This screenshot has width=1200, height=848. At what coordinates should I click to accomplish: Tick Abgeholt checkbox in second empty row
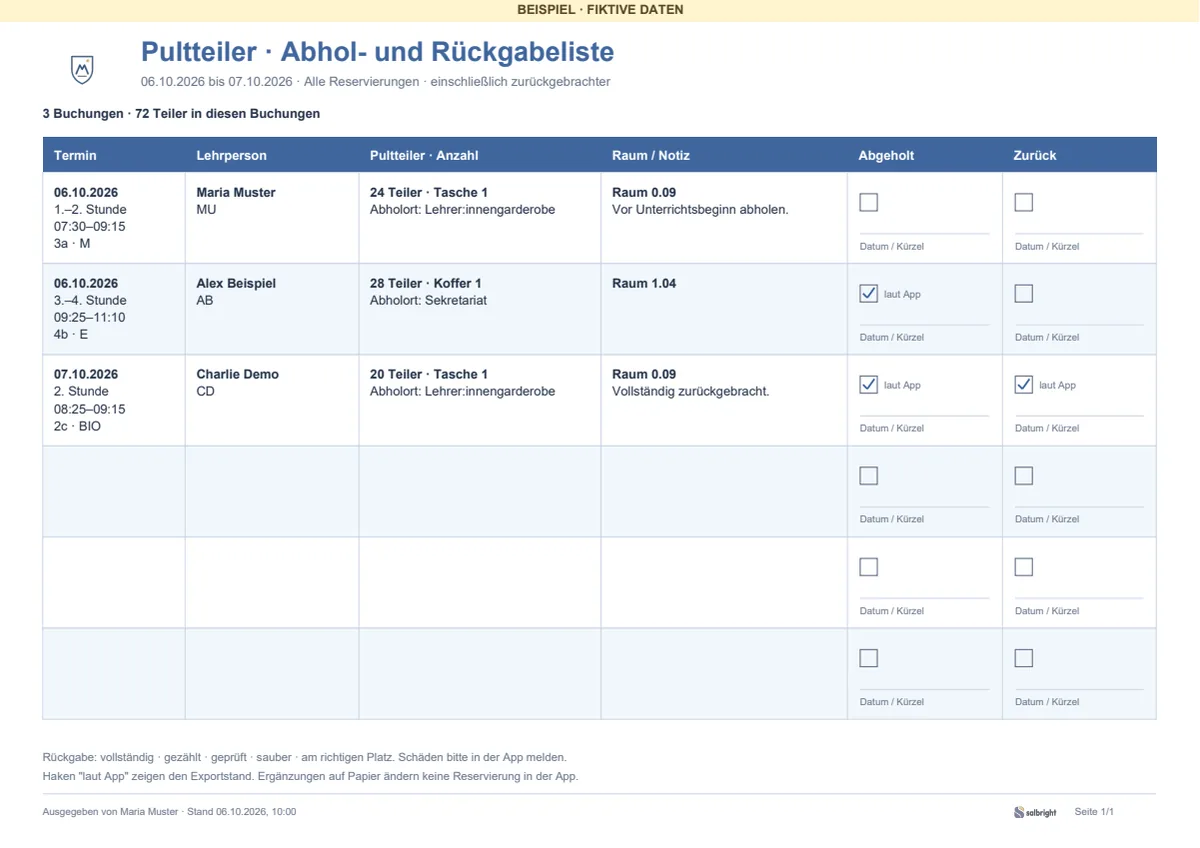[869, 567]
